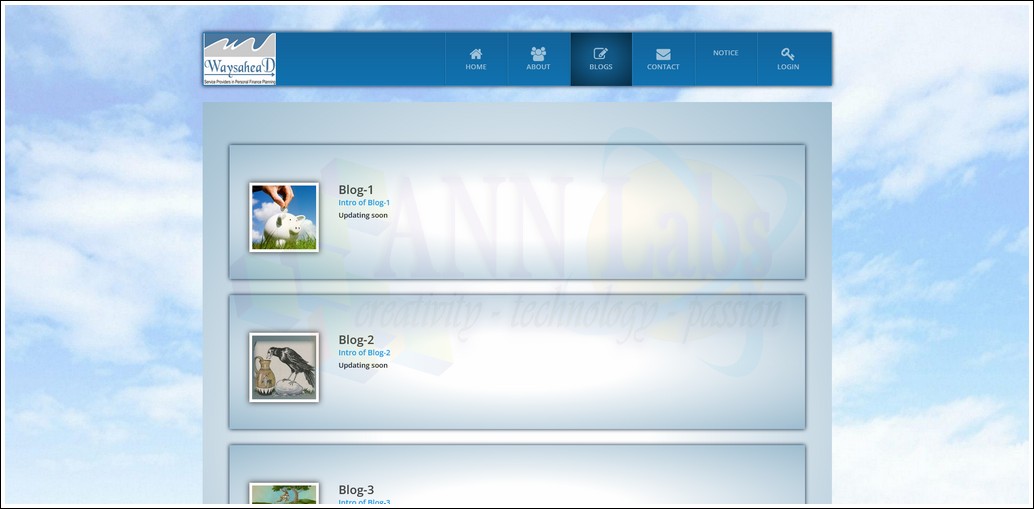Go to the HOME menu label
The image size is (1034, 509).
click(x=476, y=67)
